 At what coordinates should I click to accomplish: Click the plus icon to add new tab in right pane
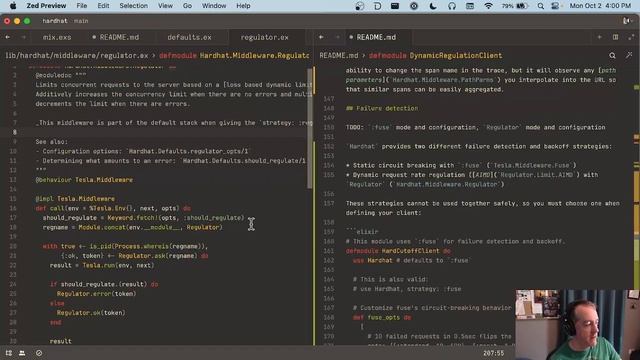pos(600,37)
